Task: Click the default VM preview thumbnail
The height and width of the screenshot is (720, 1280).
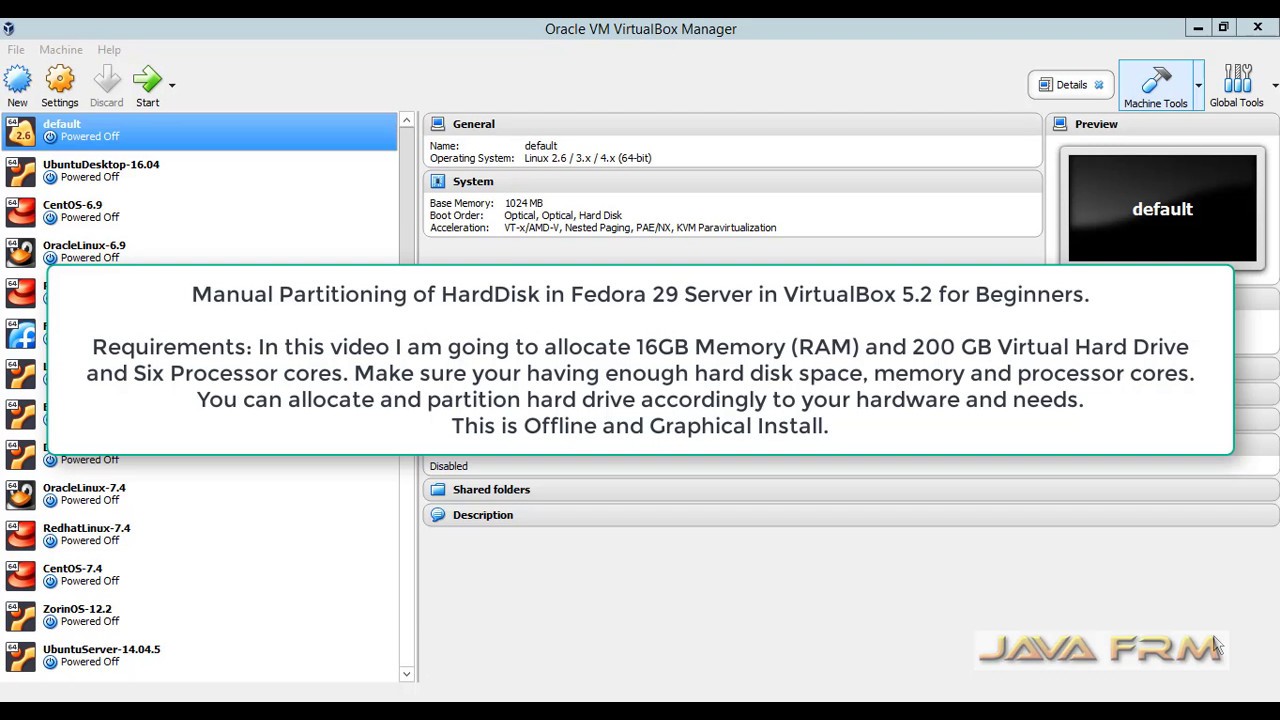Action: 1162,208
